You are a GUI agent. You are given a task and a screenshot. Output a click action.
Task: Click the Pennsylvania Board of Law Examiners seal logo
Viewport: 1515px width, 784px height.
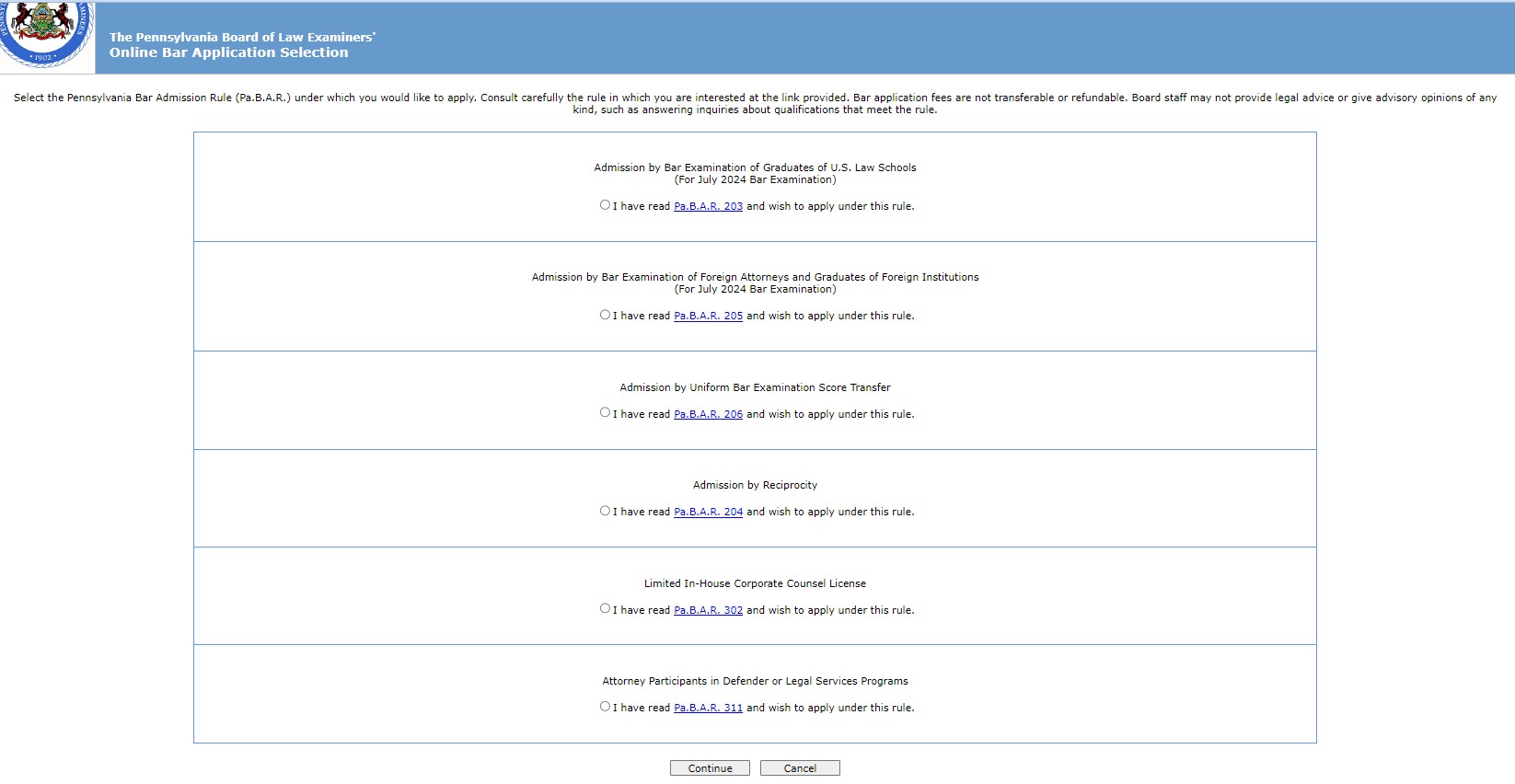(44, 33)
